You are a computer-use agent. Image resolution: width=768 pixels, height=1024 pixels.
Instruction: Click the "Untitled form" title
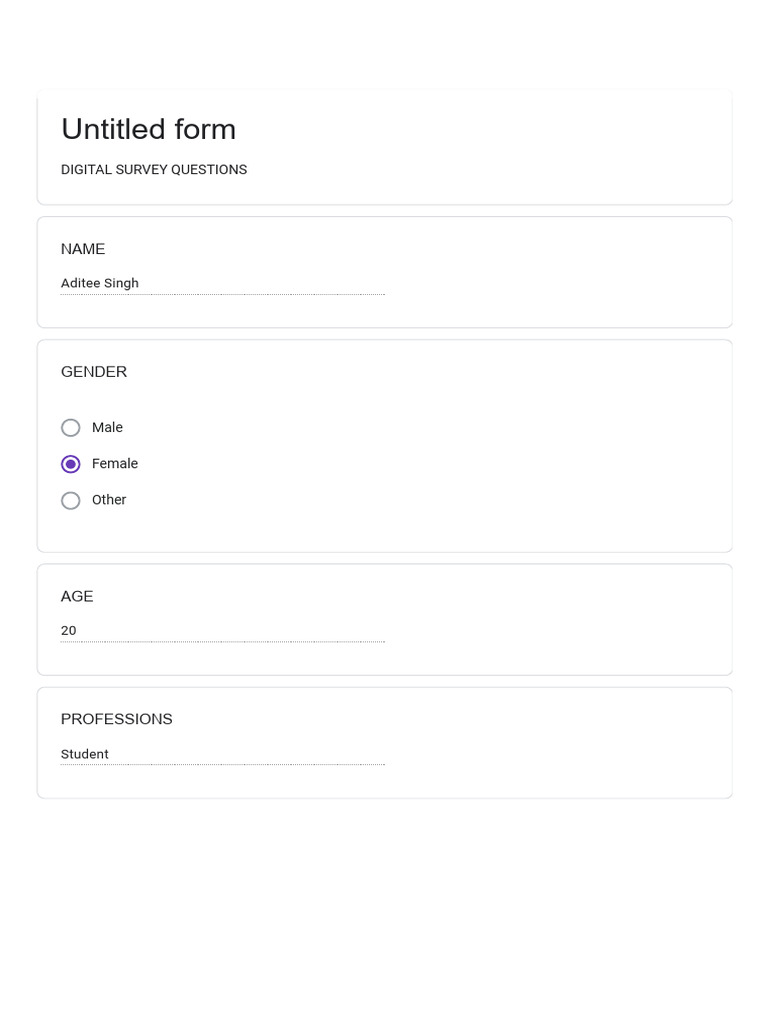coord(149,129)
